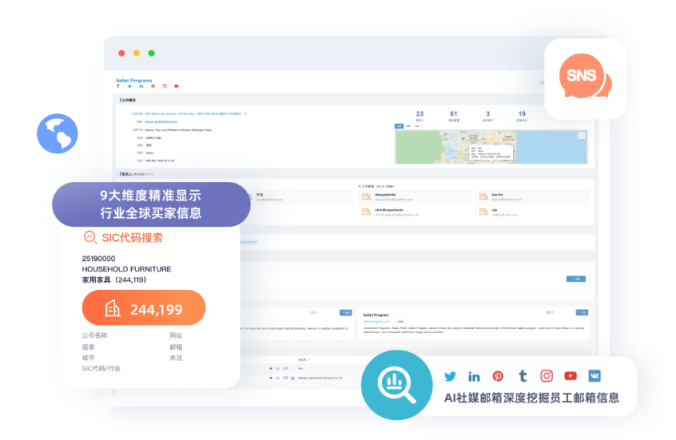
Task: Click the map thumbnail in company overview
Action: pyautogui.click(x=492, y=146)
